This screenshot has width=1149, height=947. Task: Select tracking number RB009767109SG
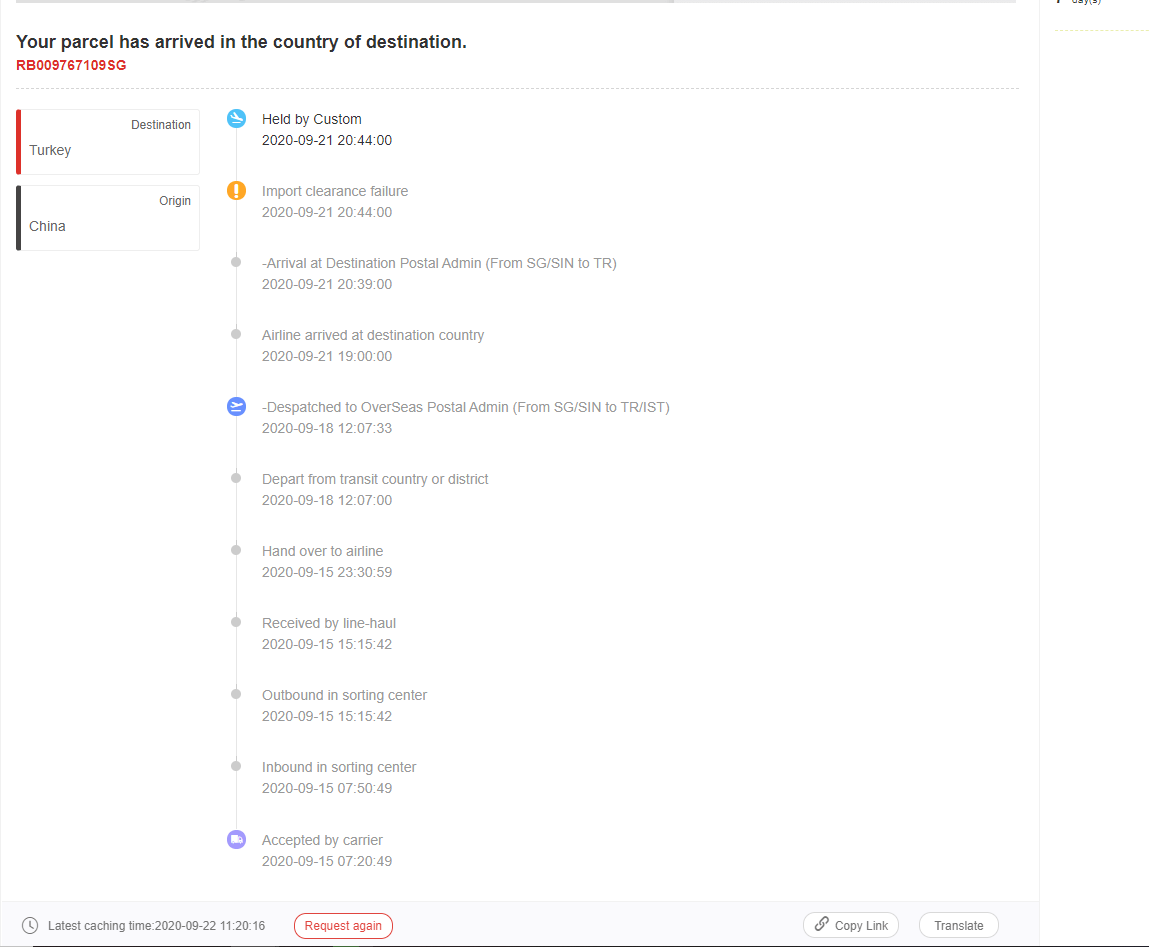click(x=71, y=65)
